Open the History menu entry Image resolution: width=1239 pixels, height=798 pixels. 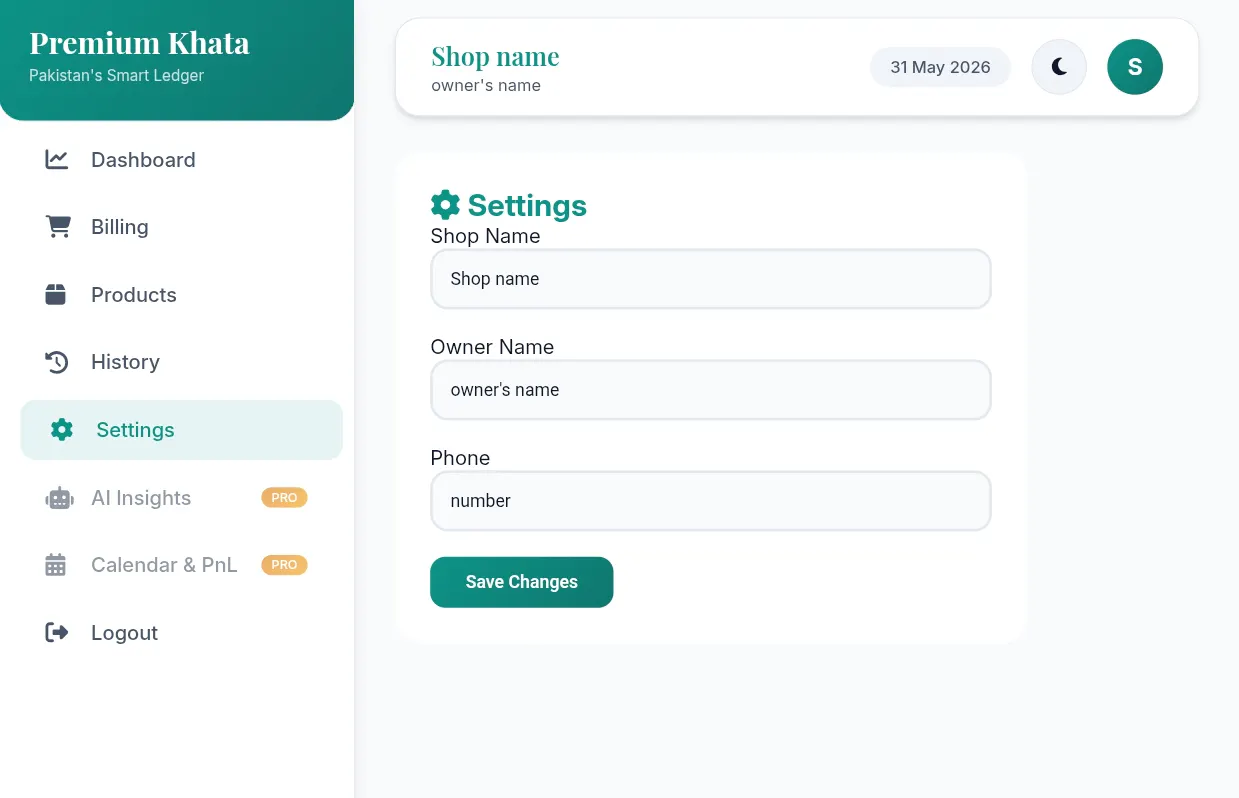coord(181,362)
